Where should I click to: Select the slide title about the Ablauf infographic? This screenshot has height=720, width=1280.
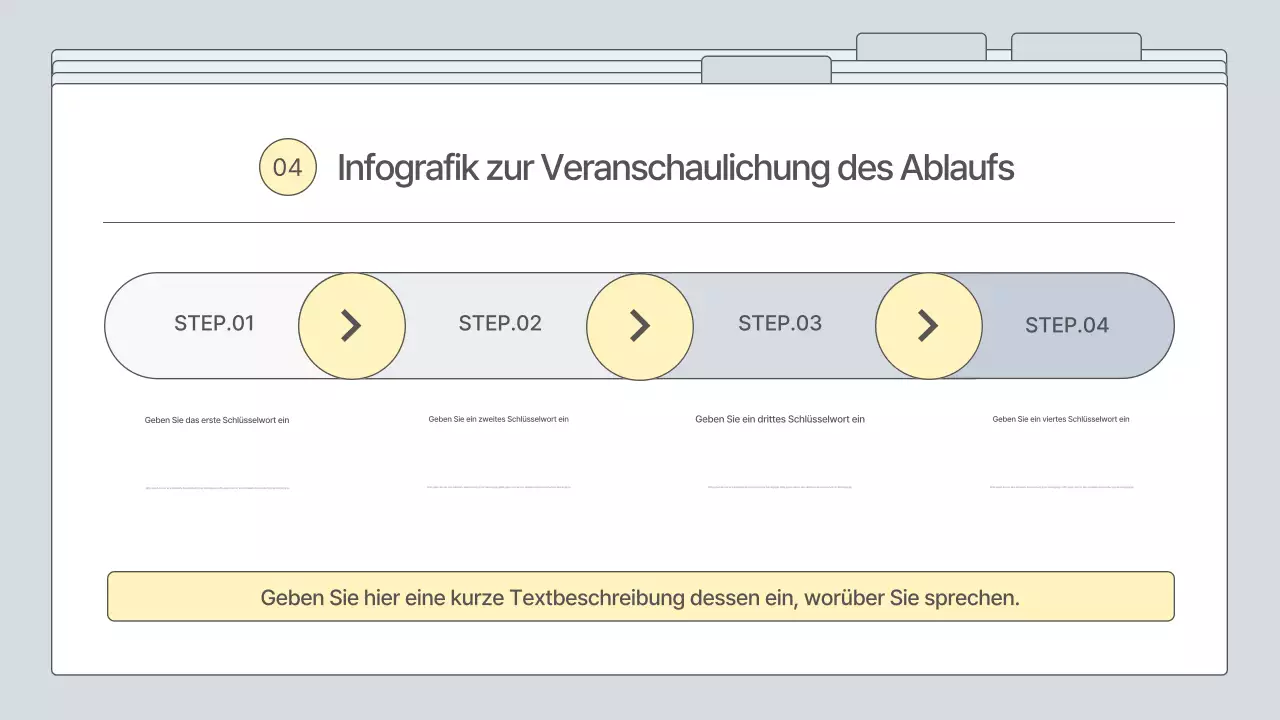675,167
